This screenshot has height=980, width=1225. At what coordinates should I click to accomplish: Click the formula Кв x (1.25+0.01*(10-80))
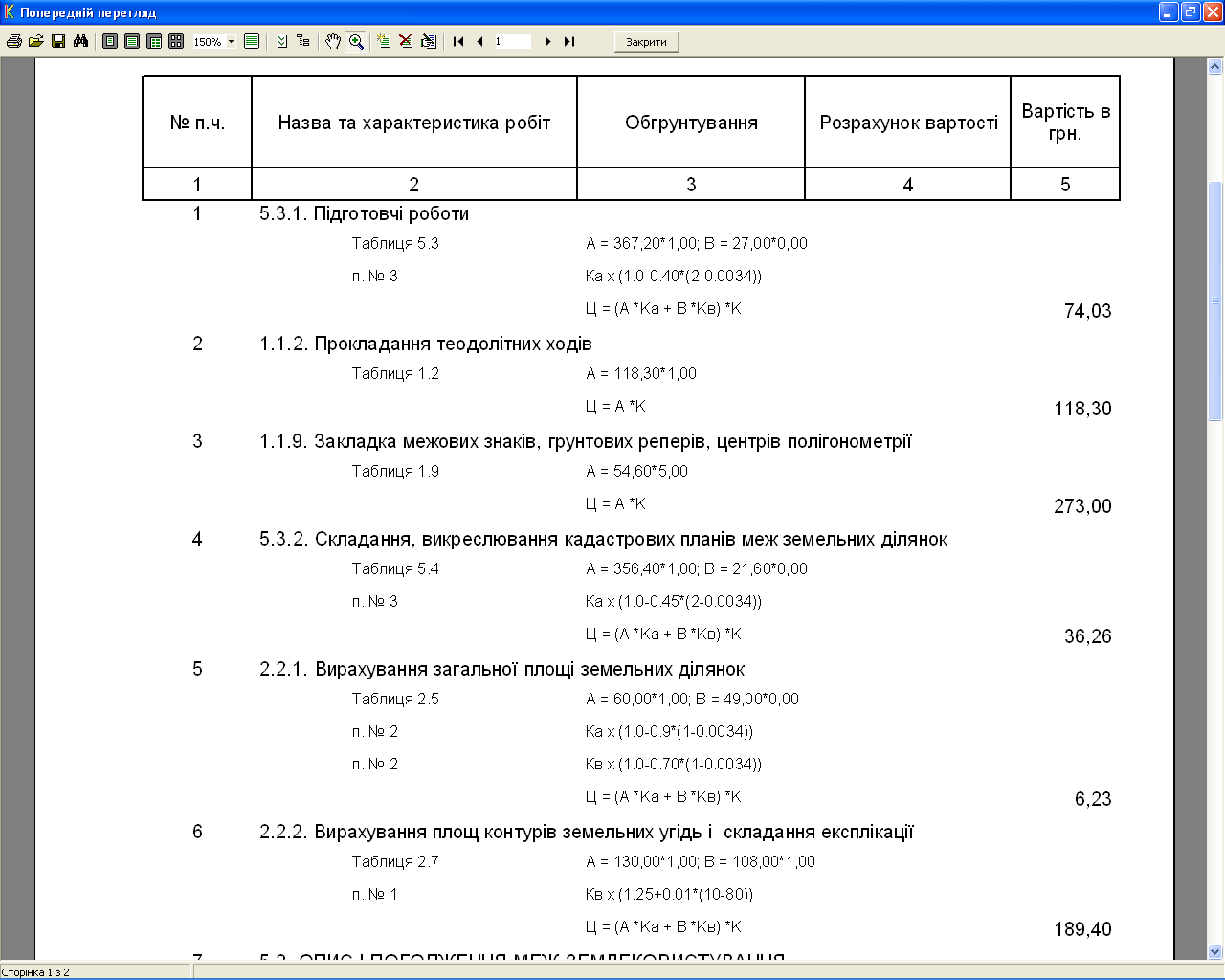[669, 894]
